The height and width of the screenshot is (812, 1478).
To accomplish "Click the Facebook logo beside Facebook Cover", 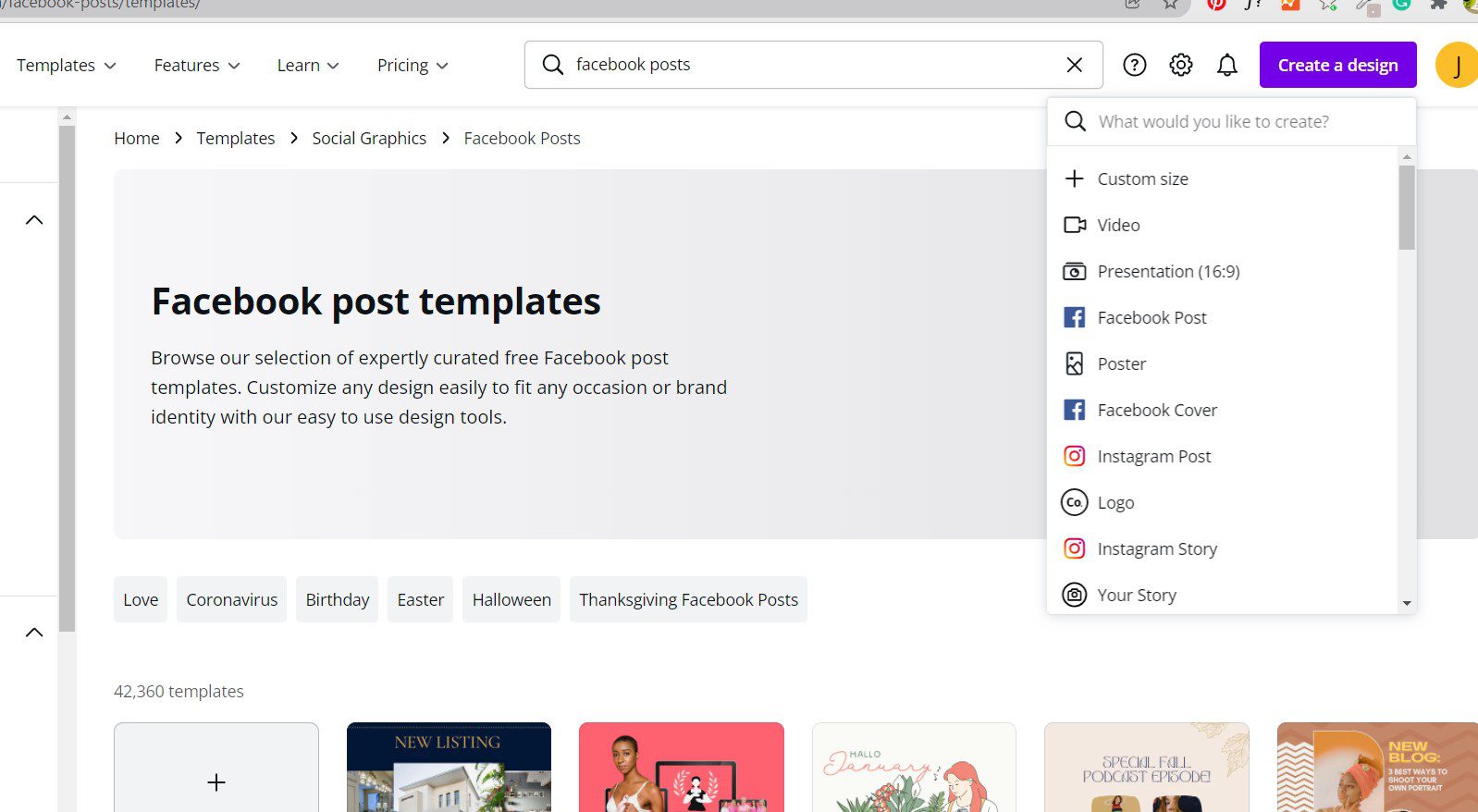I will point(1074,410).
